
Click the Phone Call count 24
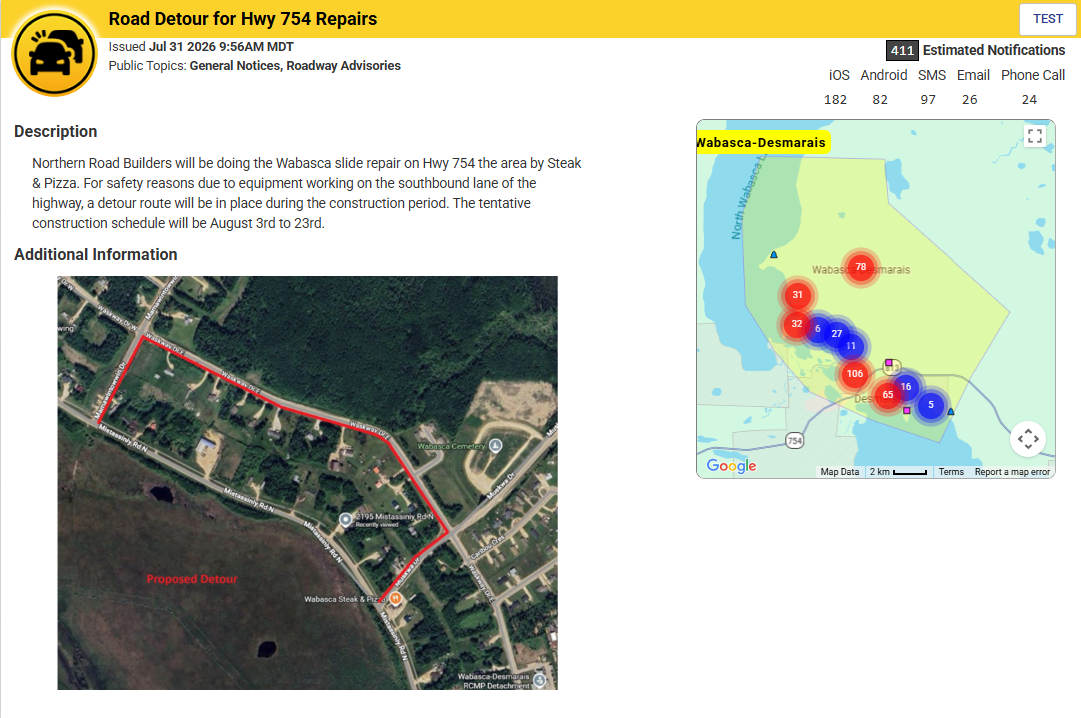(x=1029, y=99)
